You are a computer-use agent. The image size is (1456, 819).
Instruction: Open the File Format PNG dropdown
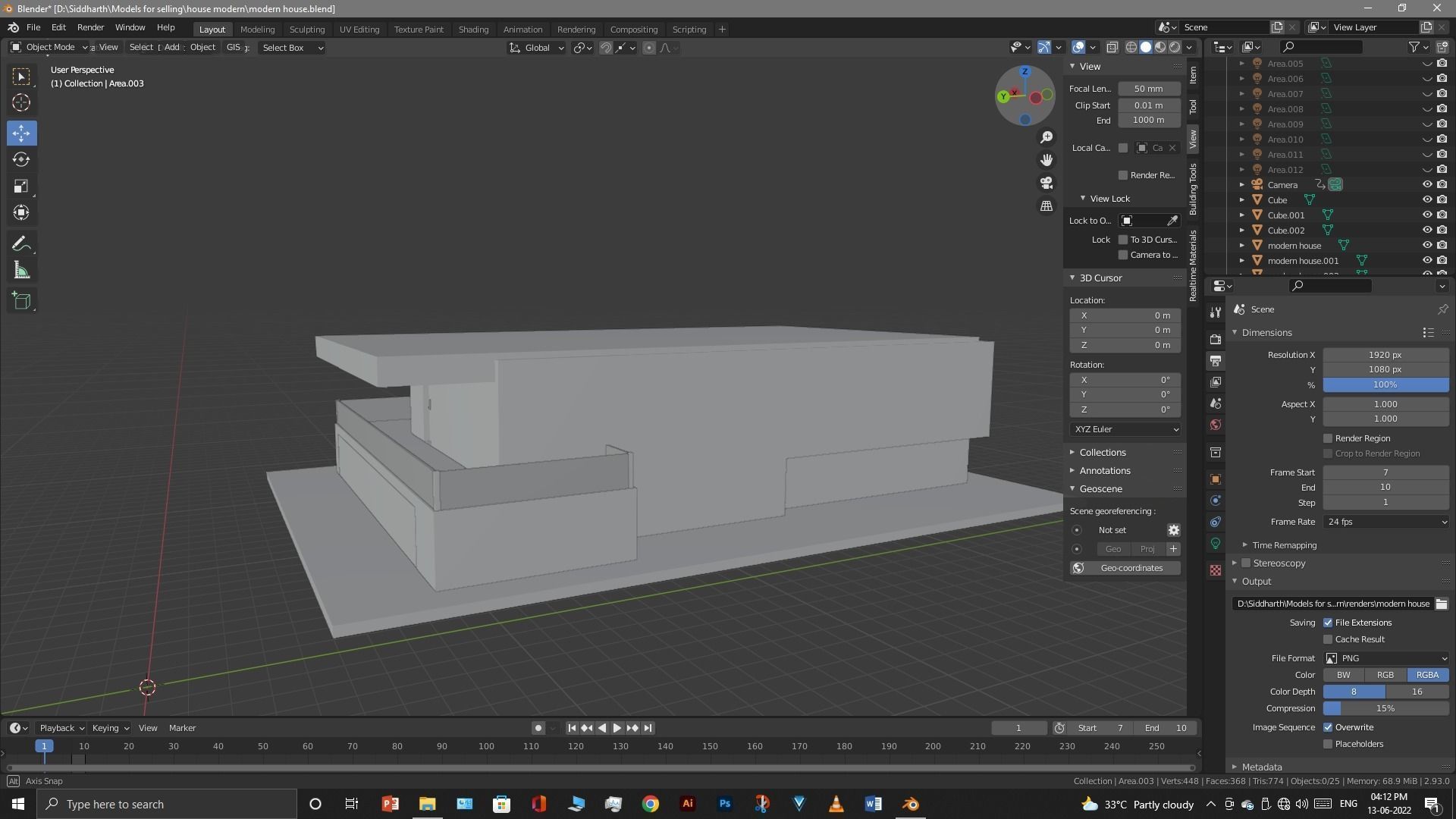coord(1386,658)
